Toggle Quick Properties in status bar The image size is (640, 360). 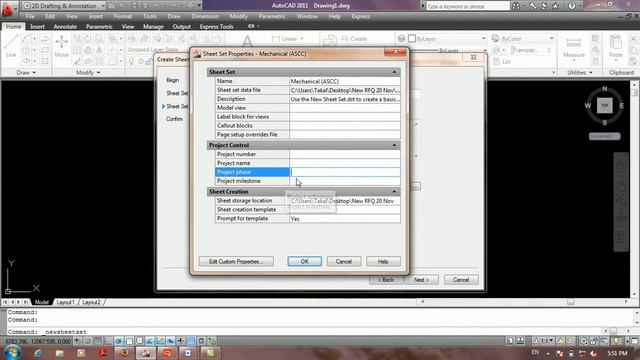(x=201, y=341)
